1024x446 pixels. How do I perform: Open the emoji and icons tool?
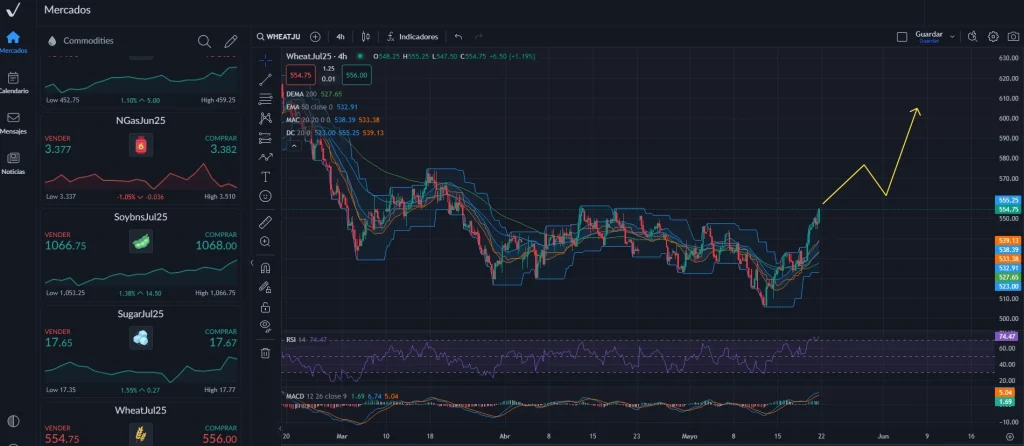[265, 195]
